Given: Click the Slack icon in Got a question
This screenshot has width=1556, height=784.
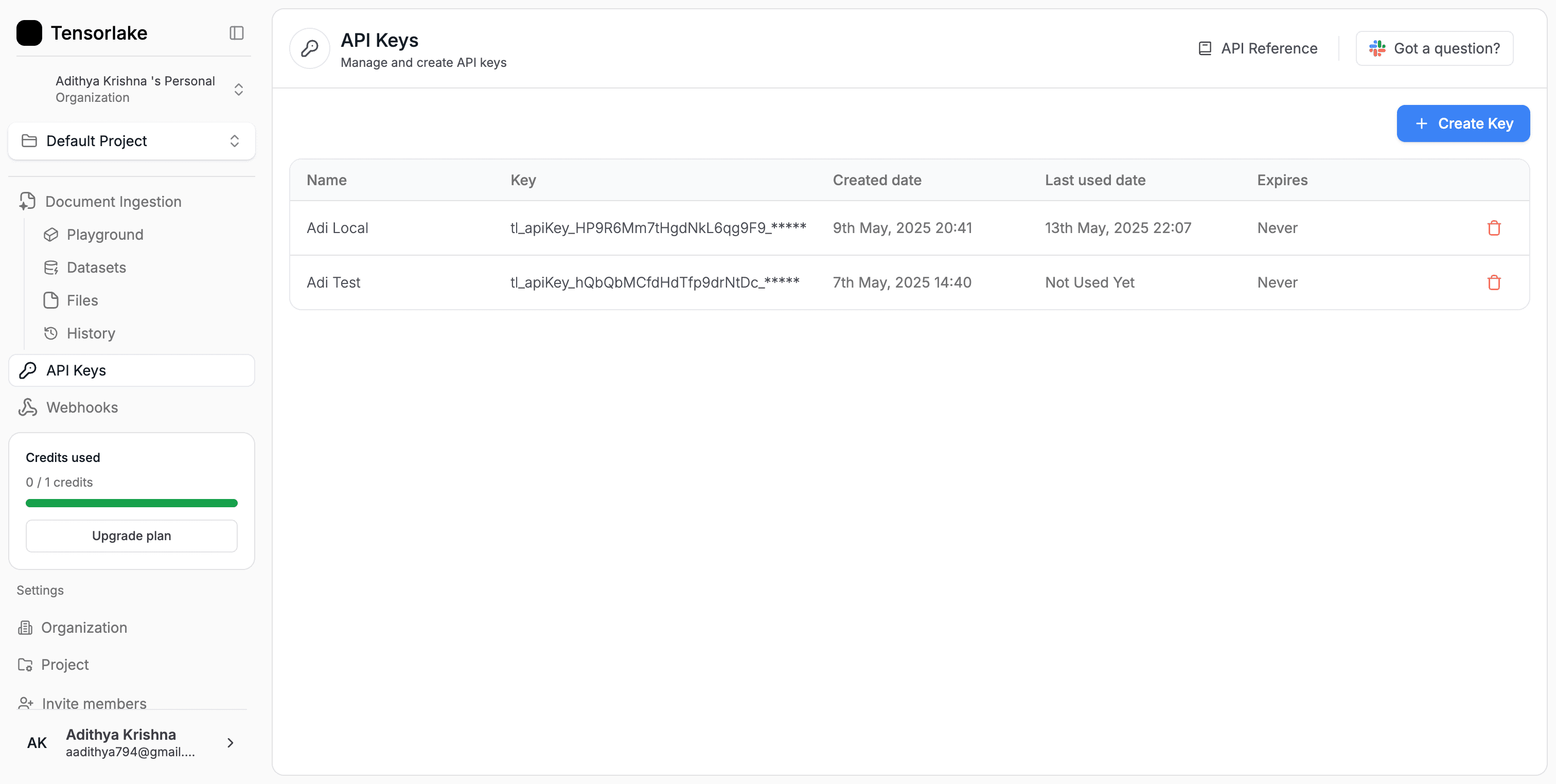Looking at the screenshot, I should coord(1377,48).
